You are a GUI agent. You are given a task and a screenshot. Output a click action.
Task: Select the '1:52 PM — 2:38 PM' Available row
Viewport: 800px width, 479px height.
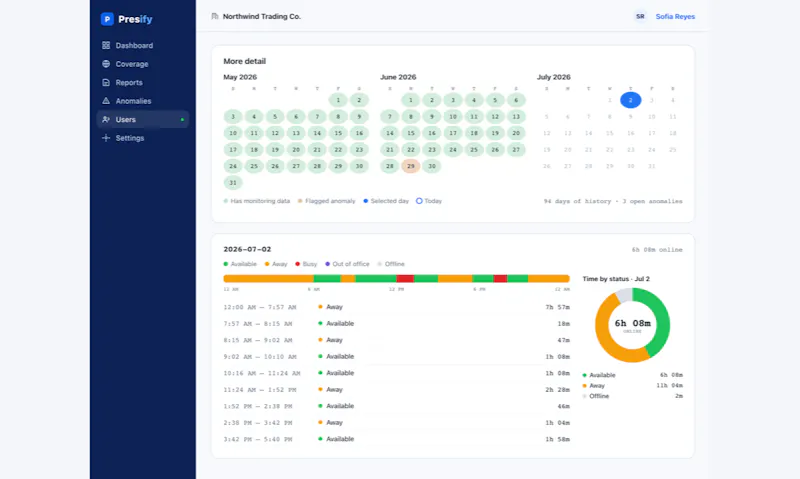point(396,406)
